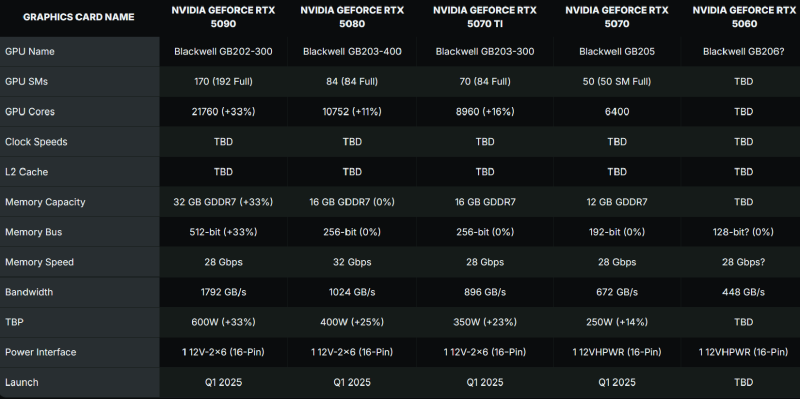
Task: Select the 32 Gbps memory speed cell
Action: 352,262
